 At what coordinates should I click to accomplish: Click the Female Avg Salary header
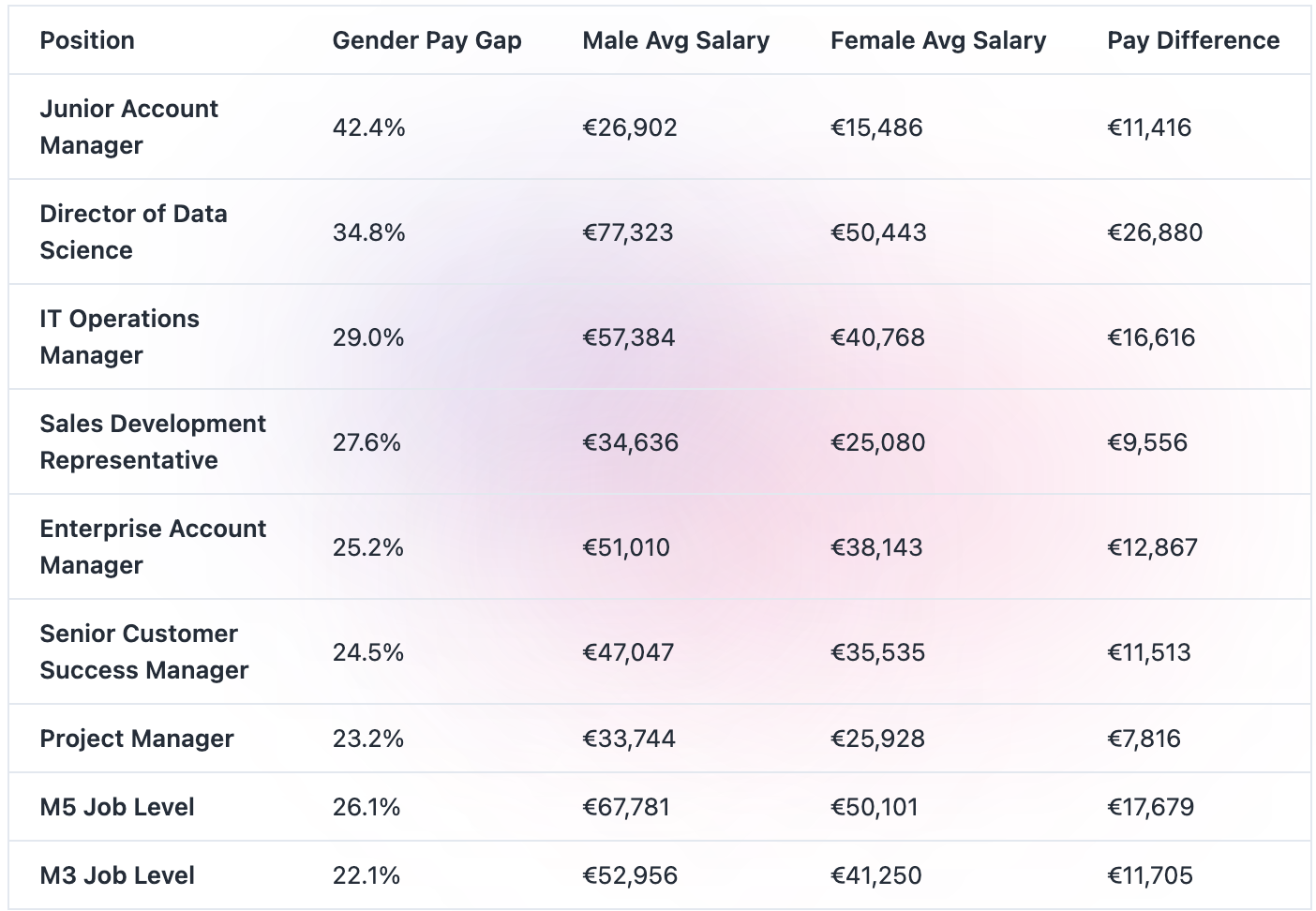937,40
